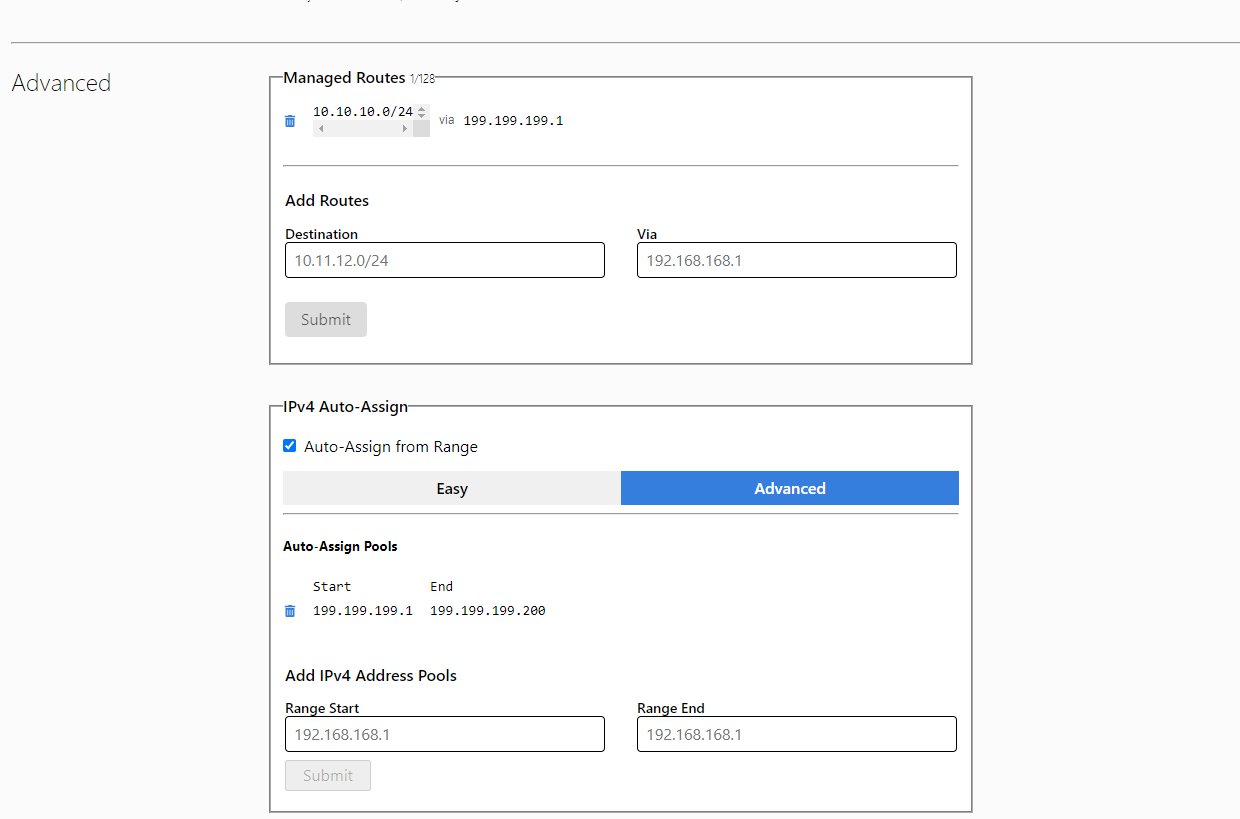Click the End column header
The width and height of the screenshot is (1240, 819).
[442, 587]
